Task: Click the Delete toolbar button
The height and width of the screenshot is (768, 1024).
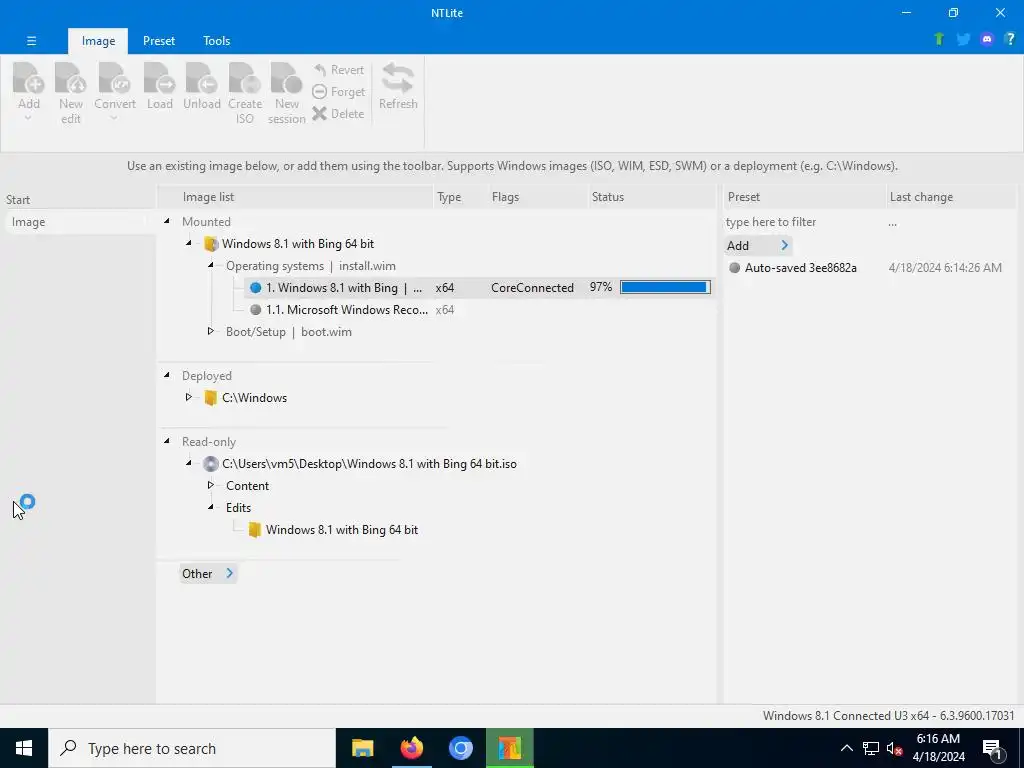Action: point(338,114)
